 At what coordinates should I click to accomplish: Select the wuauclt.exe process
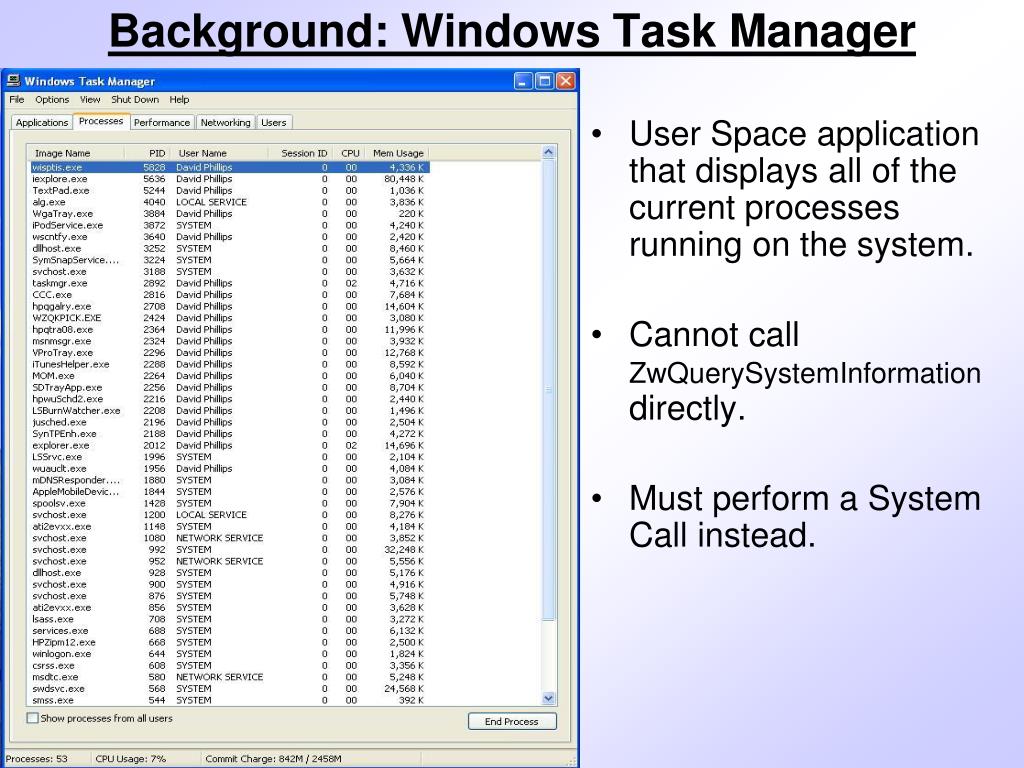230,469
